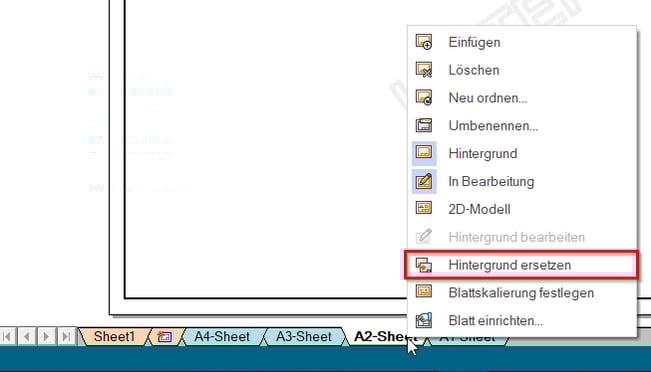Click the Löschen sheet icon

[x=424, y=70]
